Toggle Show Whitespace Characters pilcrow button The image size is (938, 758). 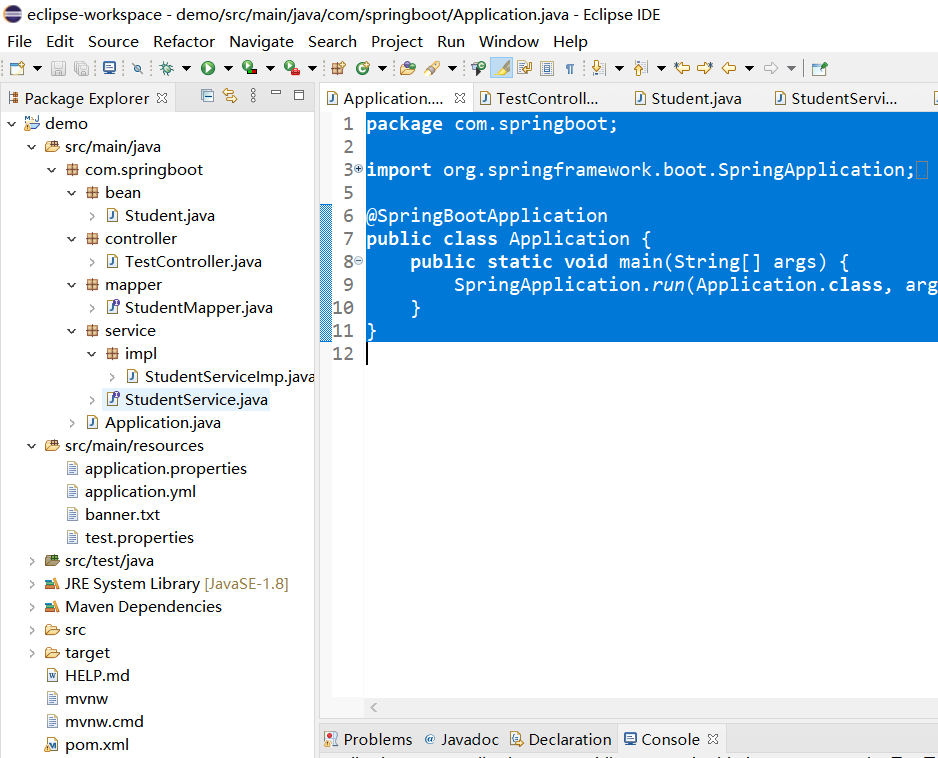pyautogui.click(x=570, y=68)
